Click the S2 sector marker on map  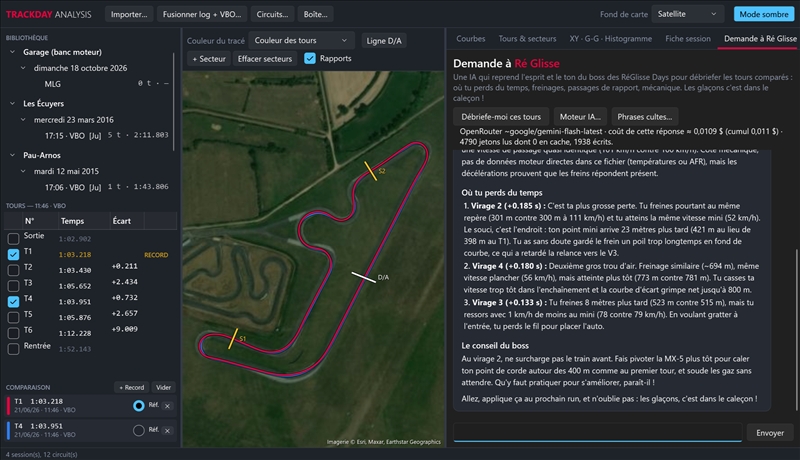[x=371, y=171]
